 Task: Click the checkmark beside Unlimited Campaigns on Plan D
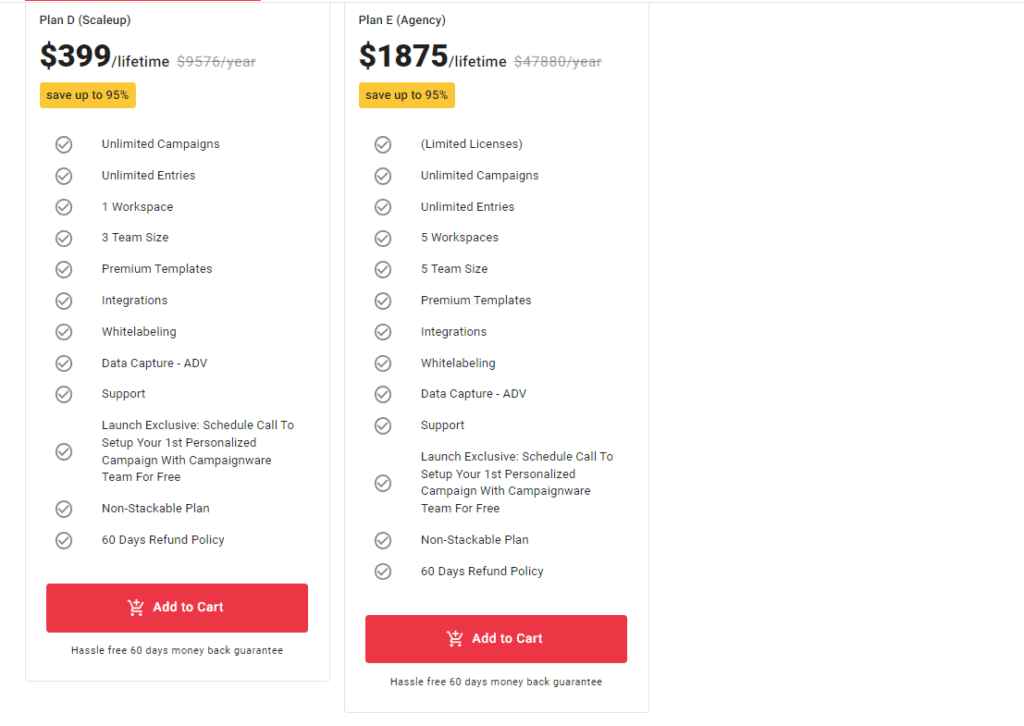[x=64, y=144]
